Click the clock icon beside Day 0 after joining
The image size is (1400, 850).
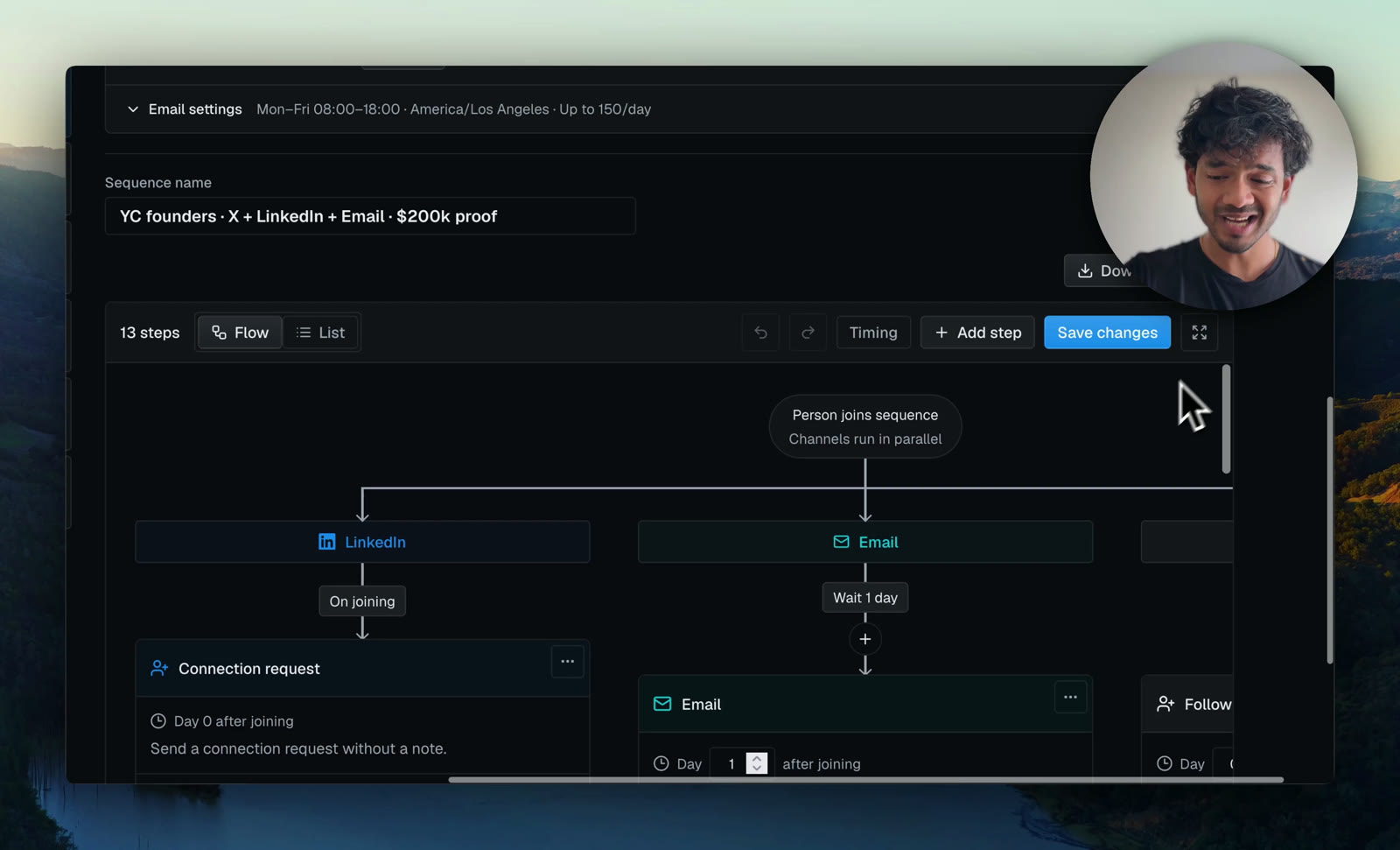[158, 721]
